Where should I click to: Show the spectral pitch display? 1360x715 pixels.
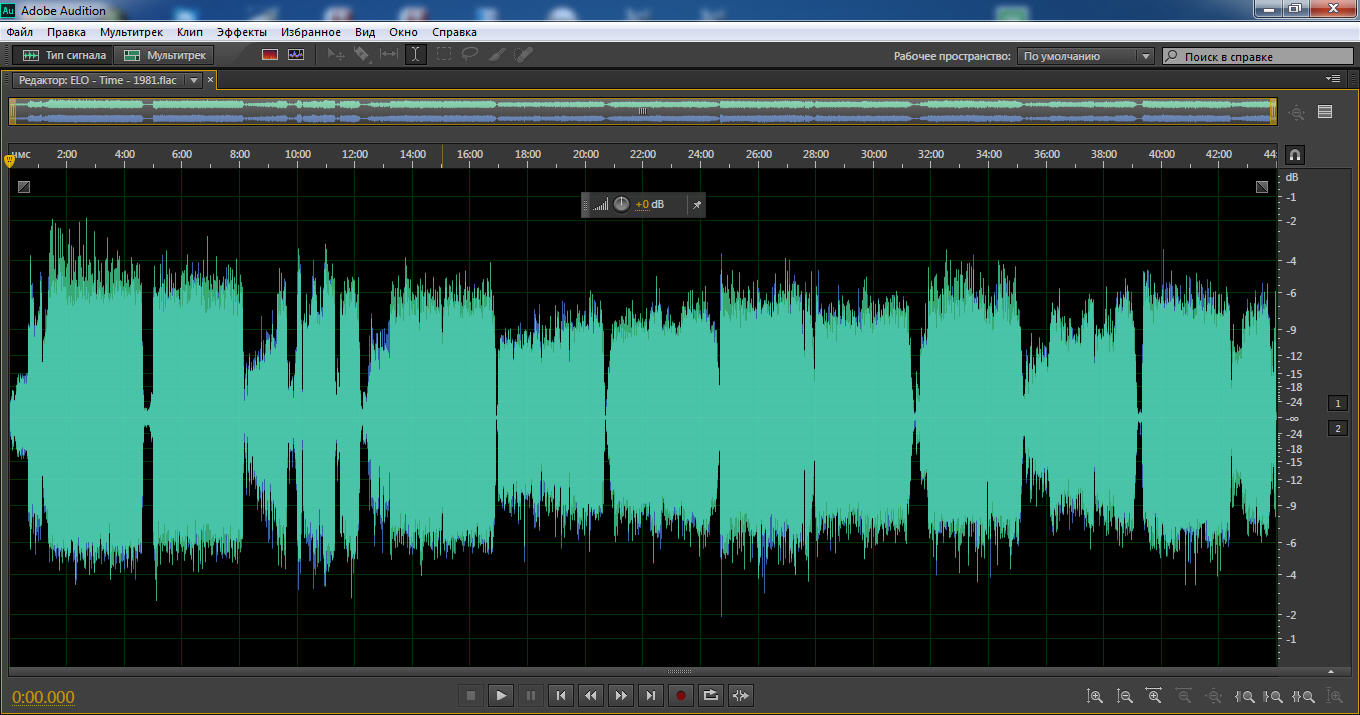(295, 55)
